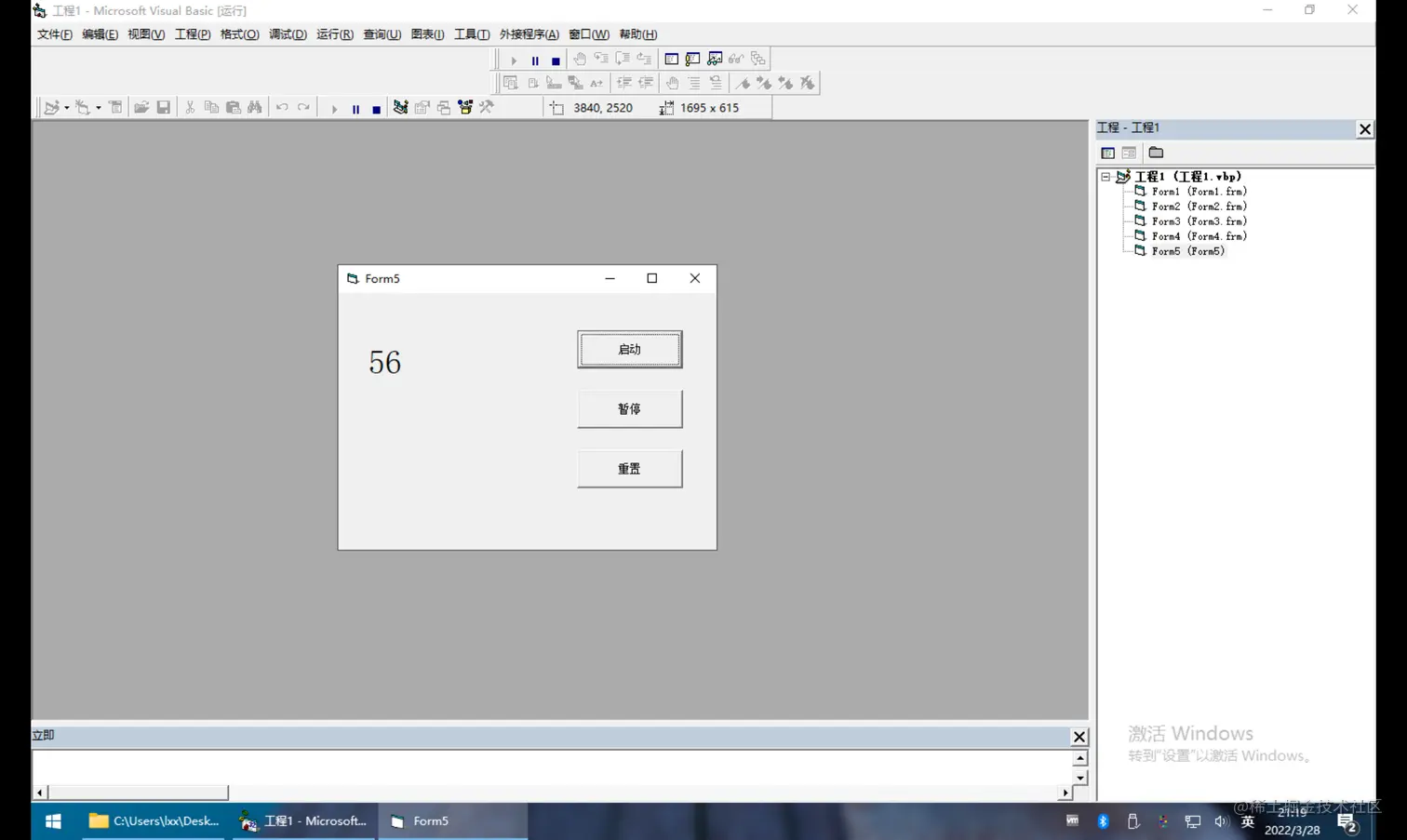Open the Windows Start button
Image resolution: width=1407 pixels, height=840 pixels.
coord(53,821)
